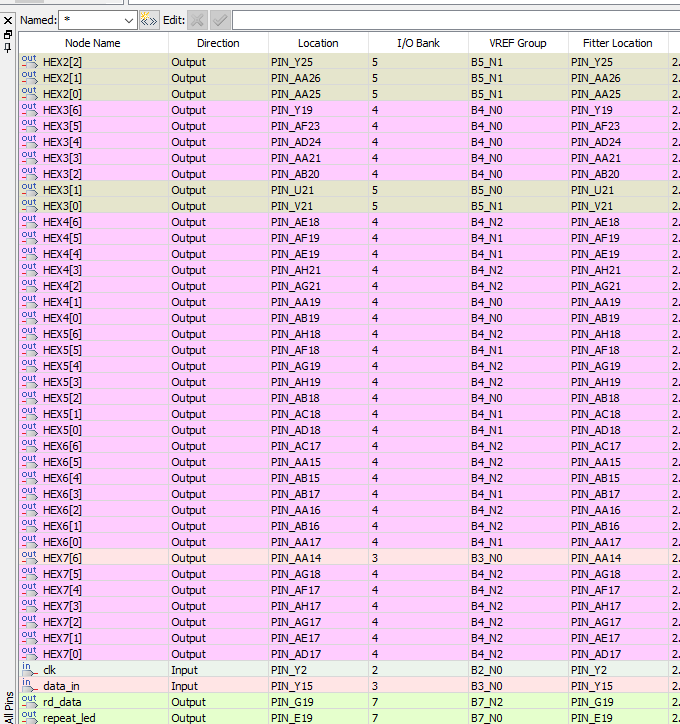The image size is (680, 724).
Task: Click the cancel edit X button
Action: [197, 20]
